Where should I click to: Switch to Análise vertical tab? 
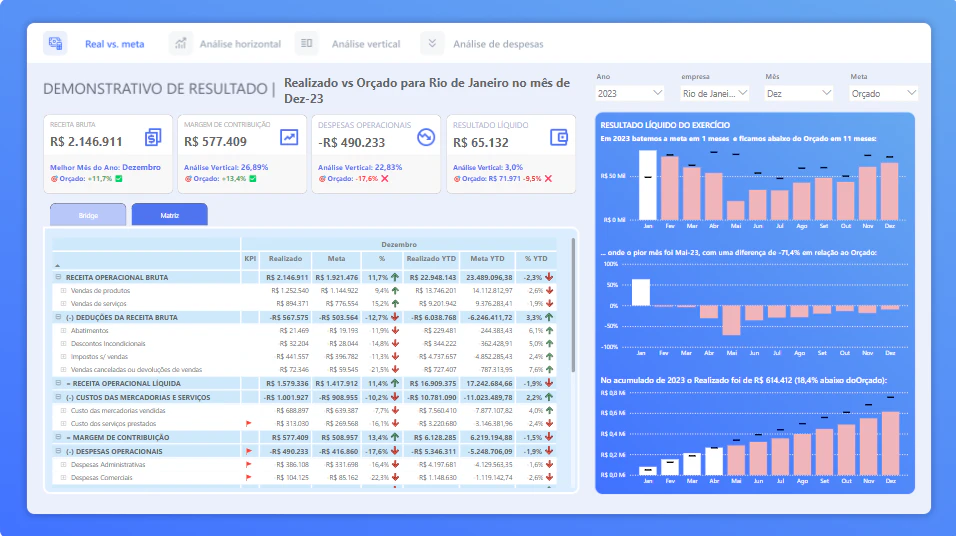click(366, 44)
